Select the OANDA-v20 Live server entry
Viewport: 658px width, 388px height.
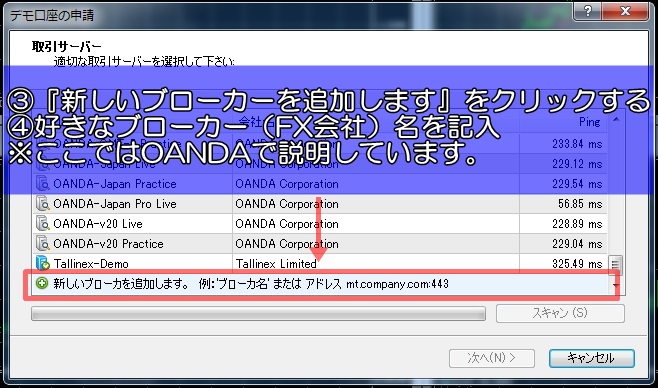(x=320, y=224)
